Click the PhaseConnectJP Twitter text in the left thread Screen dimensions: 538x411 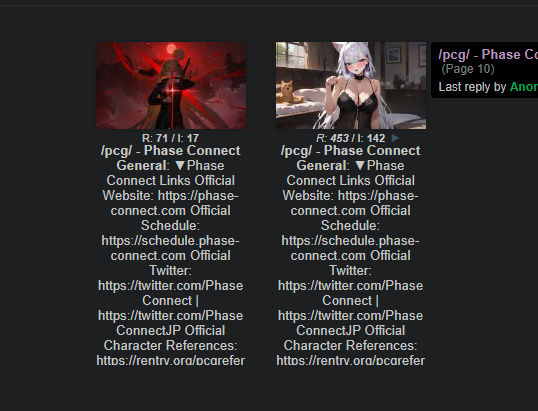[171, 323]
